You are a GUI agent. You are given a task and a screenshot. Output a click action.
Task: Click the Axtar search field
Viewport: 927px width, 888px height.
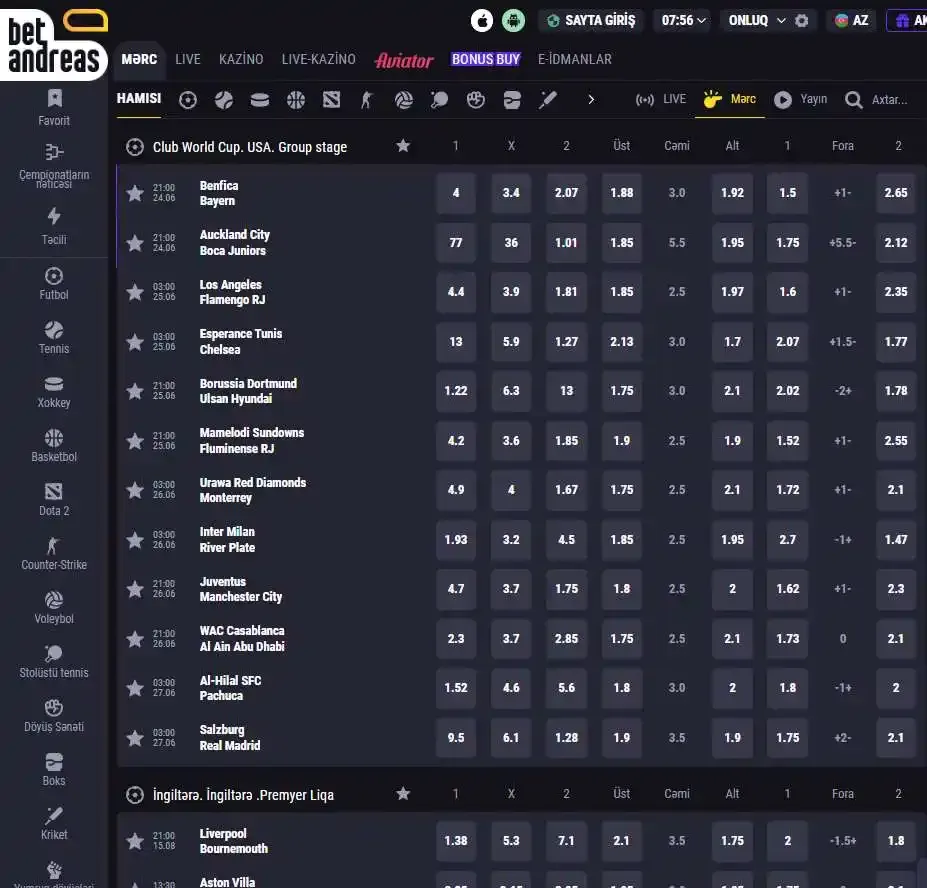point(878,99)
